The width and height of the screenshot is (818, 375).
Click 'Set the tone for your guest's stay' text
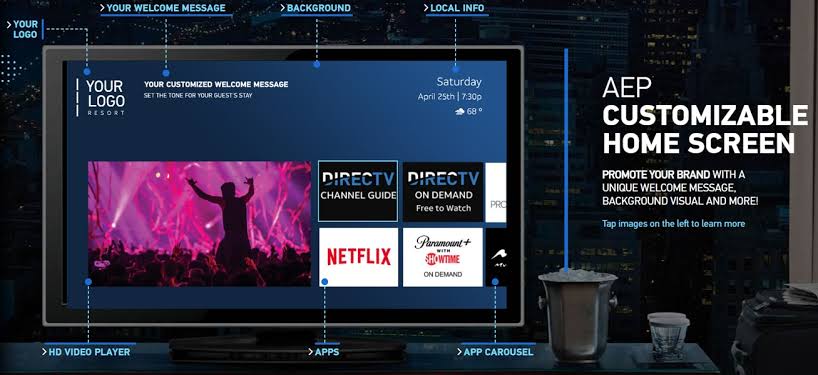point(198,96)
